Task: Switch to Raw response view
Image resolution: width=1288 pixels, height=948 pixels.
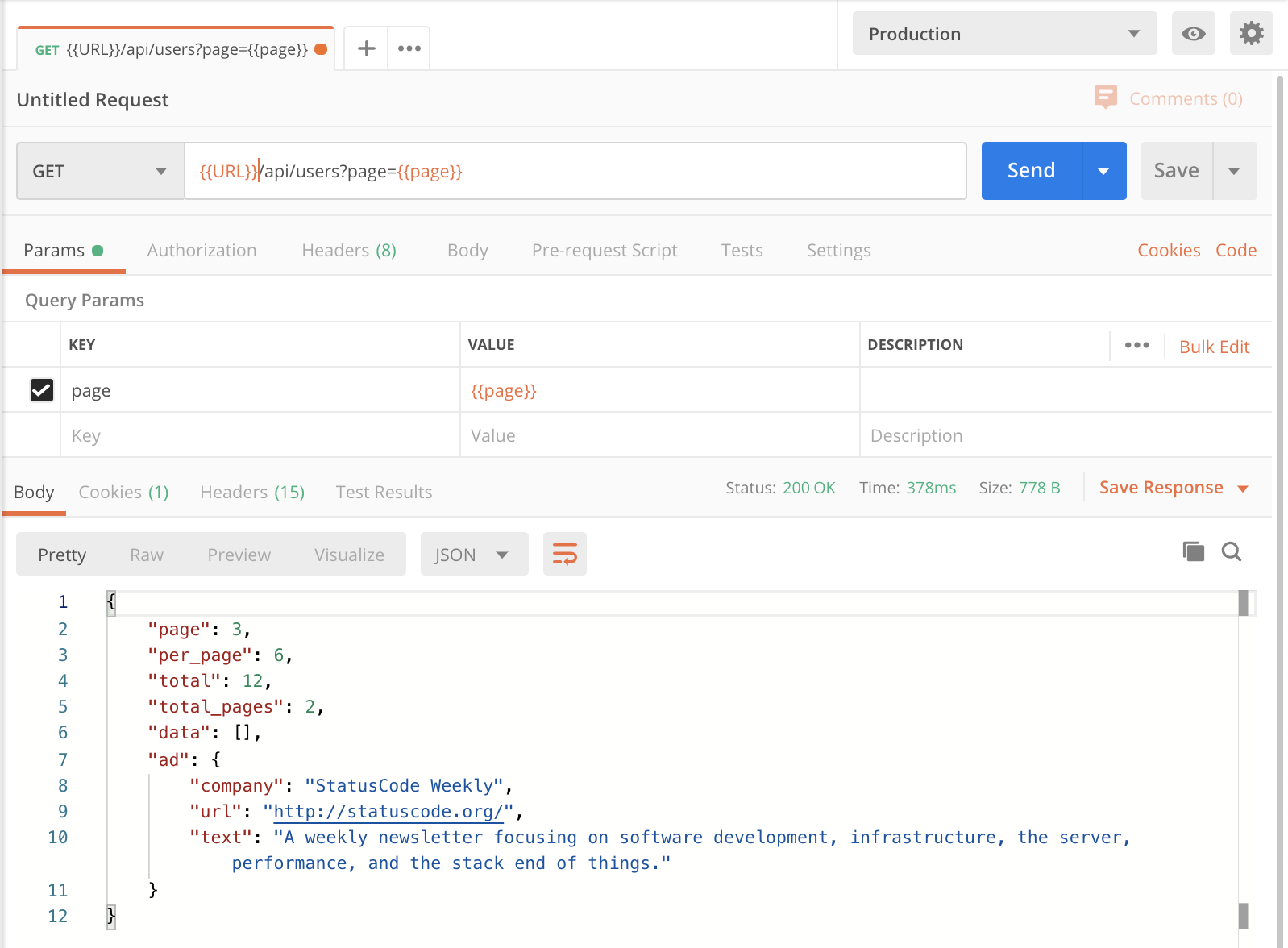Action: [x=147, y=555]
